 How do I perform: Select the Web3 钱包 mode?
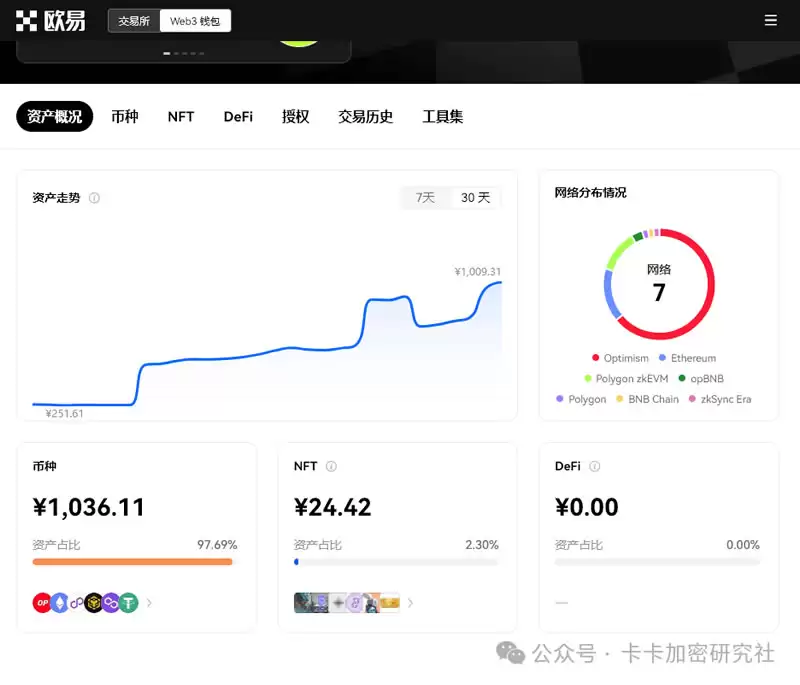tap(196, 20)
